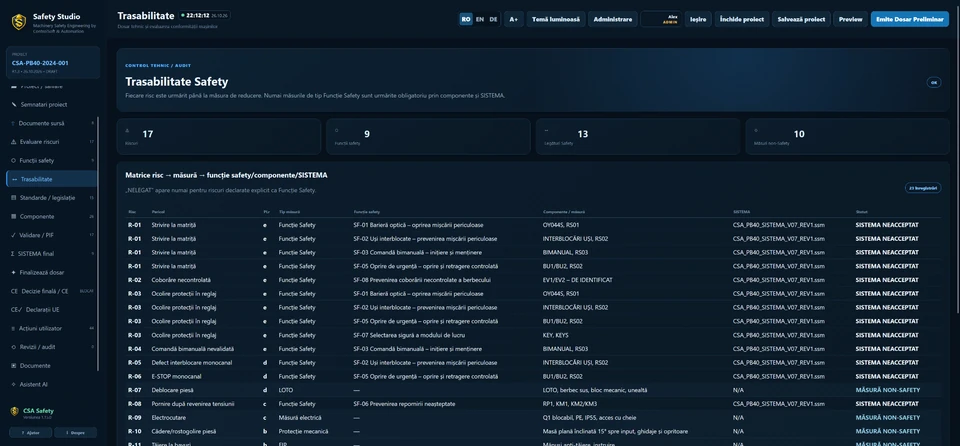Increase font size with the A+ button

tap(514, 19)
